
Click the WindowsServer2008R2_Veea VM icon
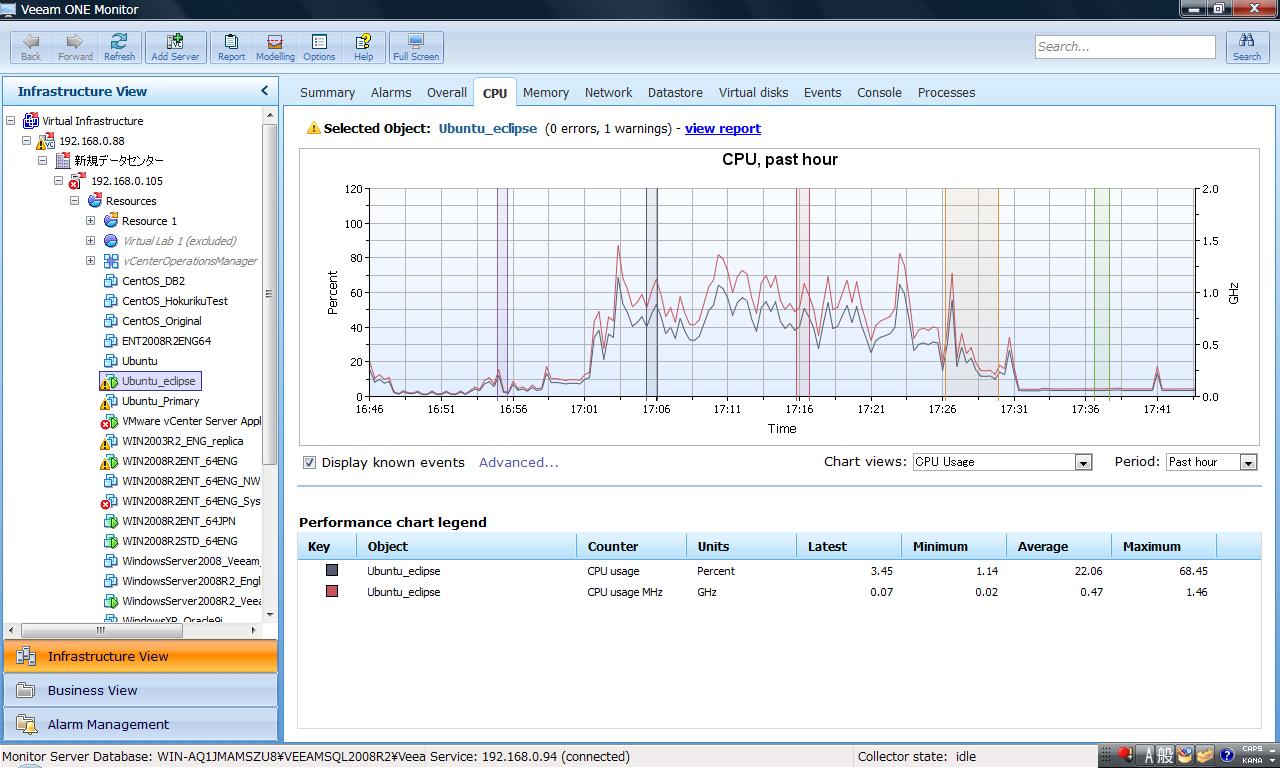point(111,601)
